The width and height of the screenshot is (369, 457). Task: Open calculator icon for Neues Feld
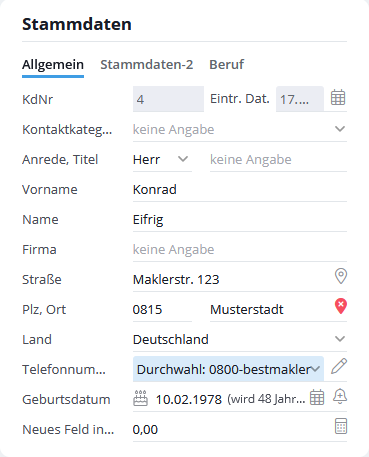point(341,426)
